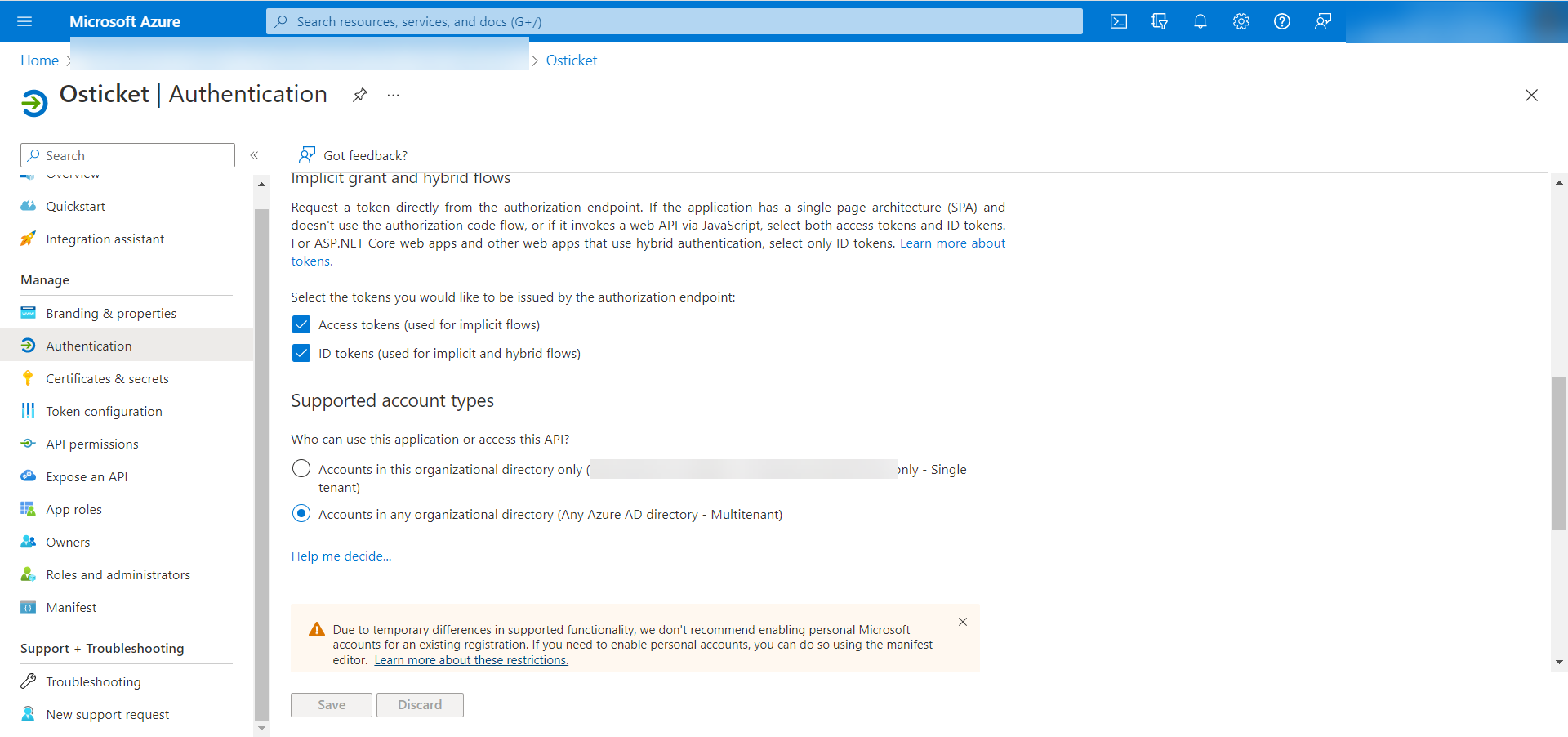
Task: Select Accounts in any organizational directory (Multitenant)
Action: click(x=301, y=513)
